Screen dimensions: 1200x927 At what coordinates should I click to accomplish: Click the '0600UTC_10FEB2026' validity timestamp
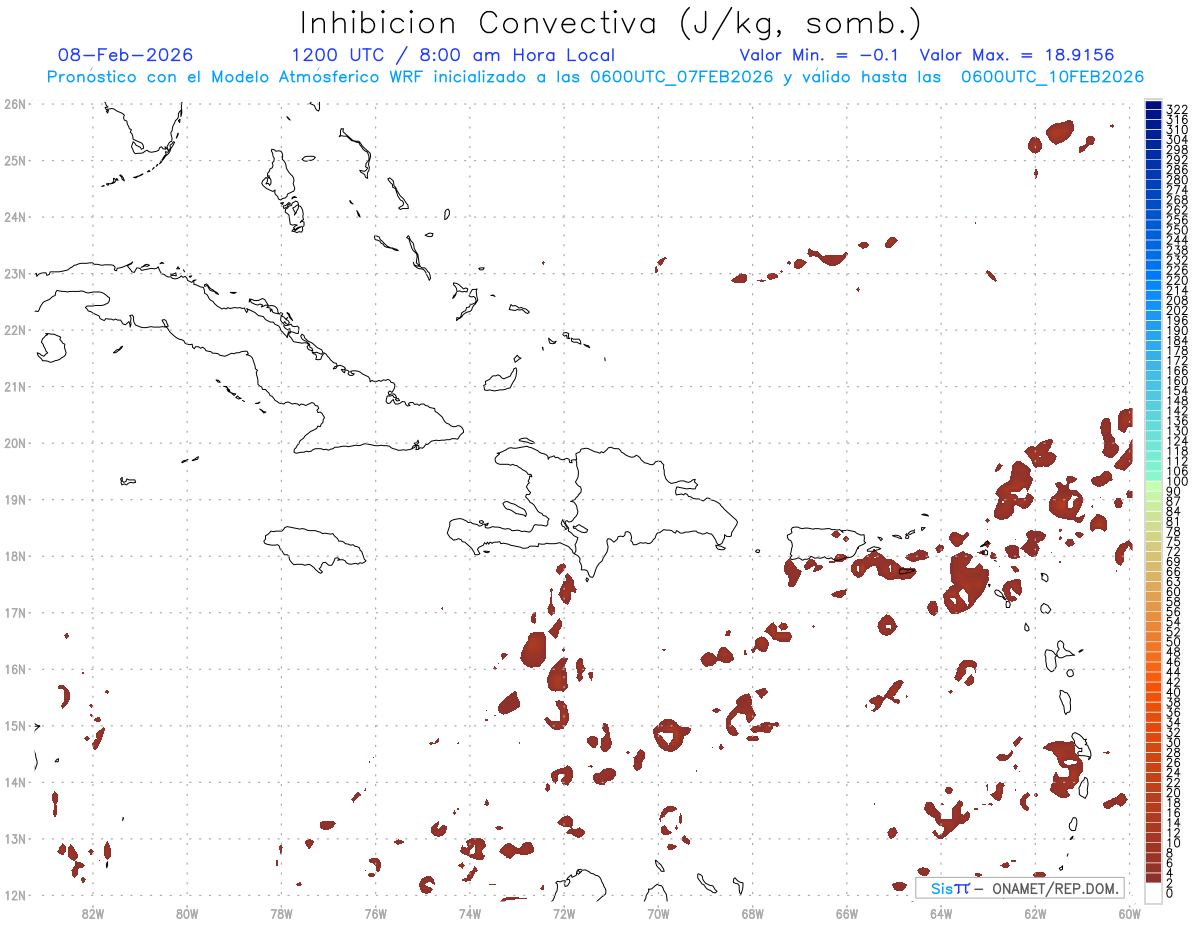tap(1053, 77)
